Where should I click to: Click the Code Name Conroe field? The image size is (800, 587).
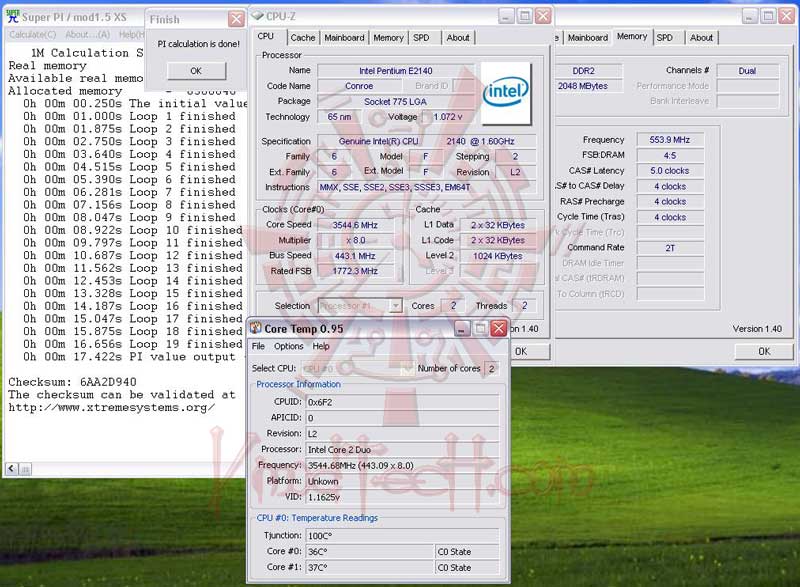[x=359, y=86]
